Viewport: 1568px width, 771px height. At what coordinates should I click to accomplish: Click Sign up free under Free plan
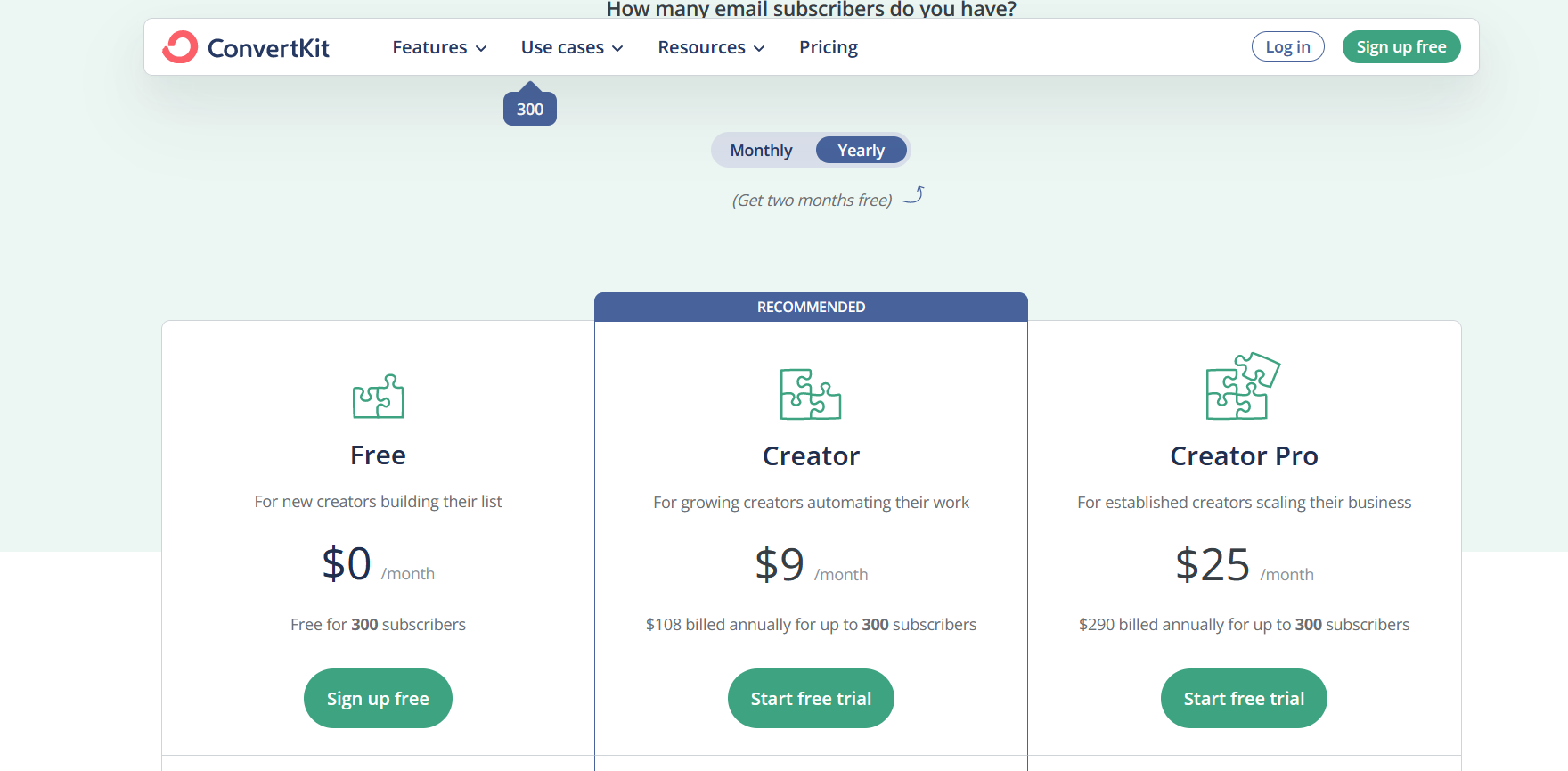pos(378,698)
